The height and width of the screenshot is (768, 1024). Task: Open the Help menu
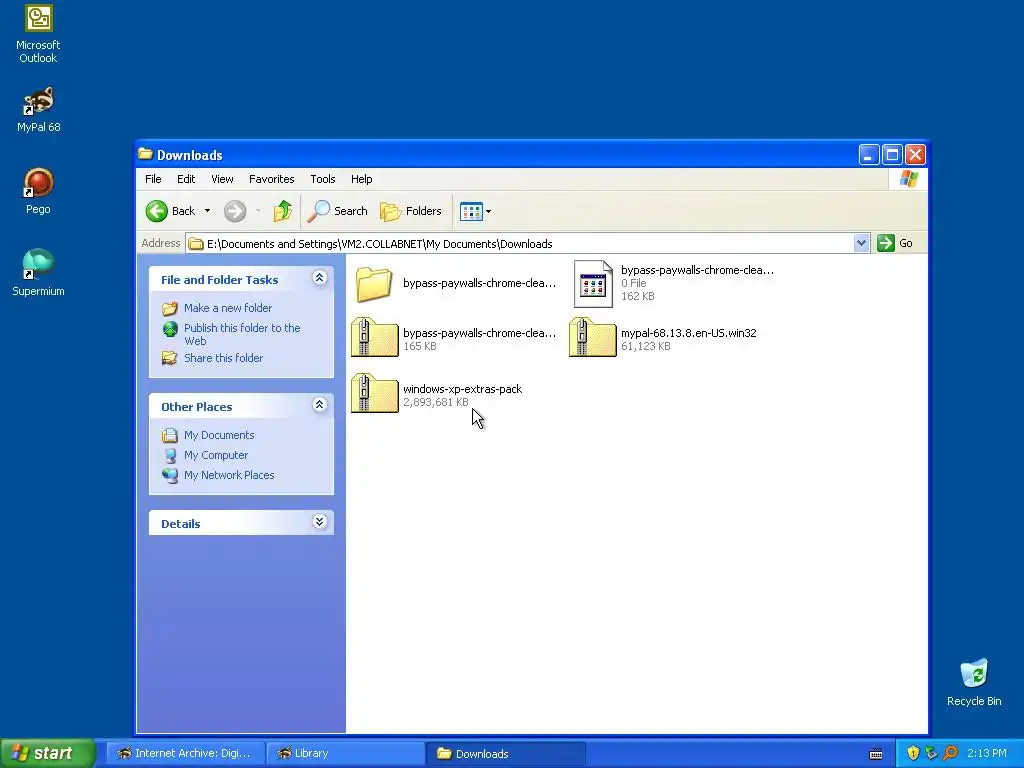[361, 179]
